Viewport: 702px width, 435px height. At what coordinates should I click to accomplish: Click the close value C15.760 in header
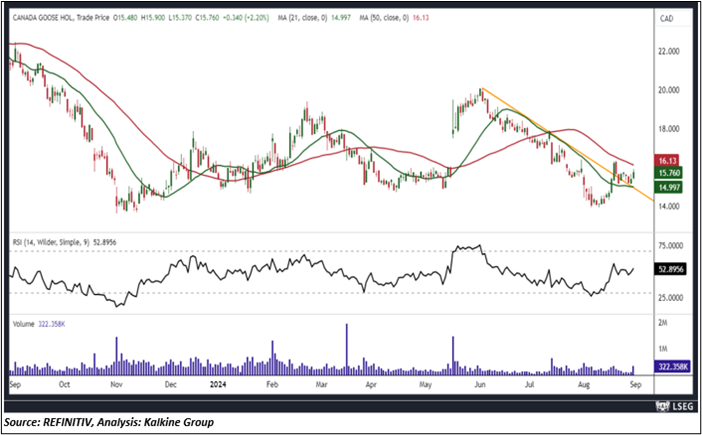click(x=206, y=18)
